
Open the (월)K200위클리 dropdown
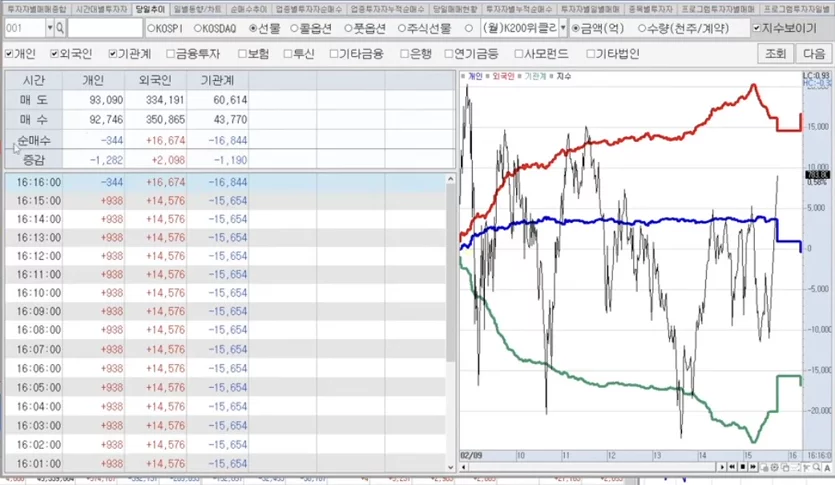click(563, 28)
